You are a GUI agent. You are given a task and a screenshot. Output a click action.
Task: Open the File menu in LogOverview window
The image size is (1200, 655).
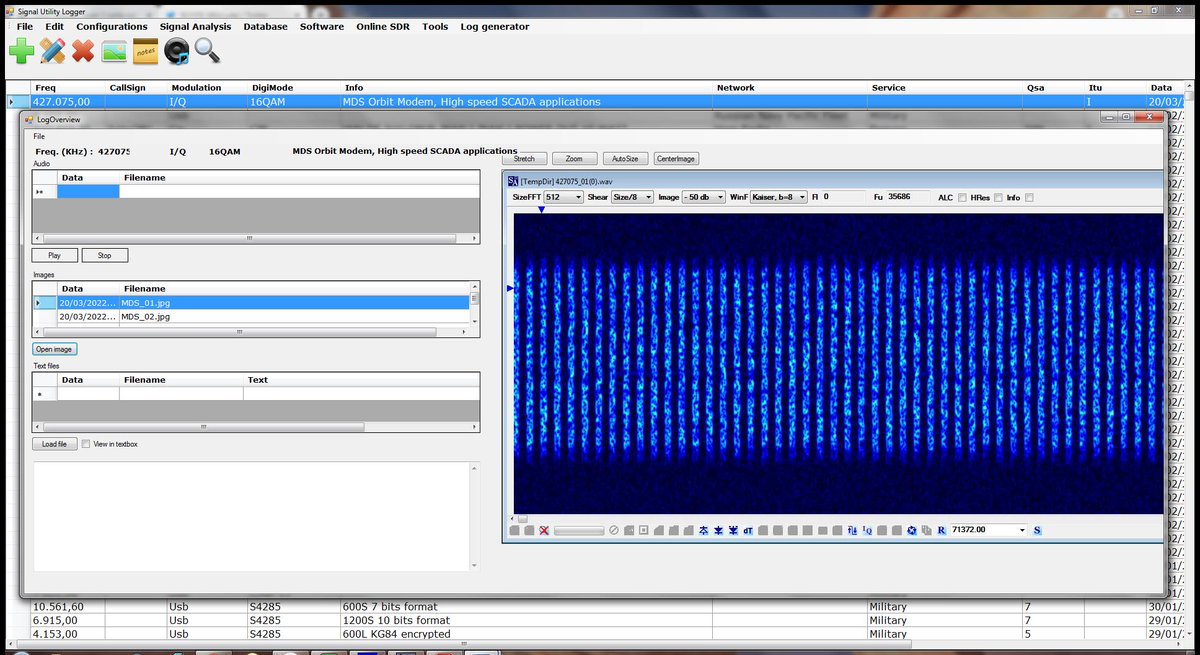tap(39, 135)
